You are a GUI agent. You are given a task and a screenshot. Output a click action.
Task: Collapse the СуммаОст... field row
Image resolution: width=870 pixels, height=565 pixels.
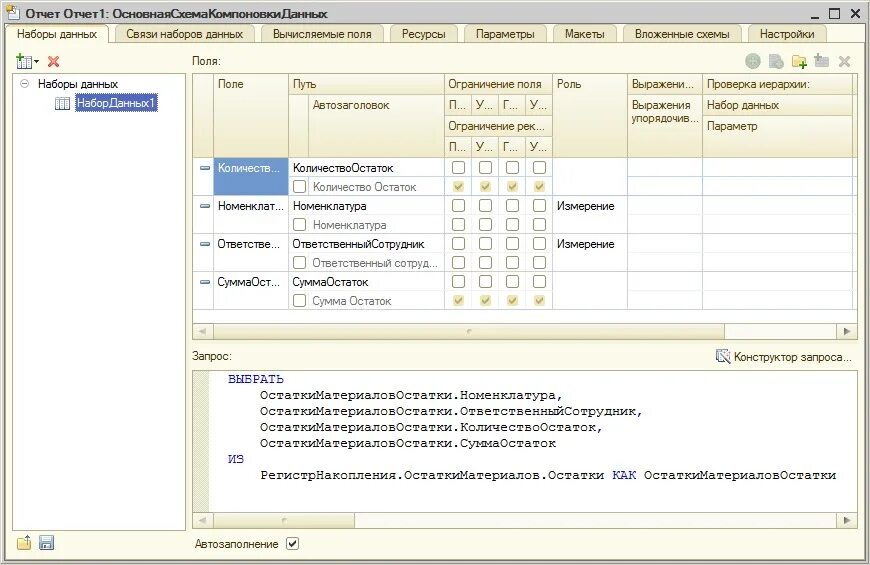pos(205,282)
